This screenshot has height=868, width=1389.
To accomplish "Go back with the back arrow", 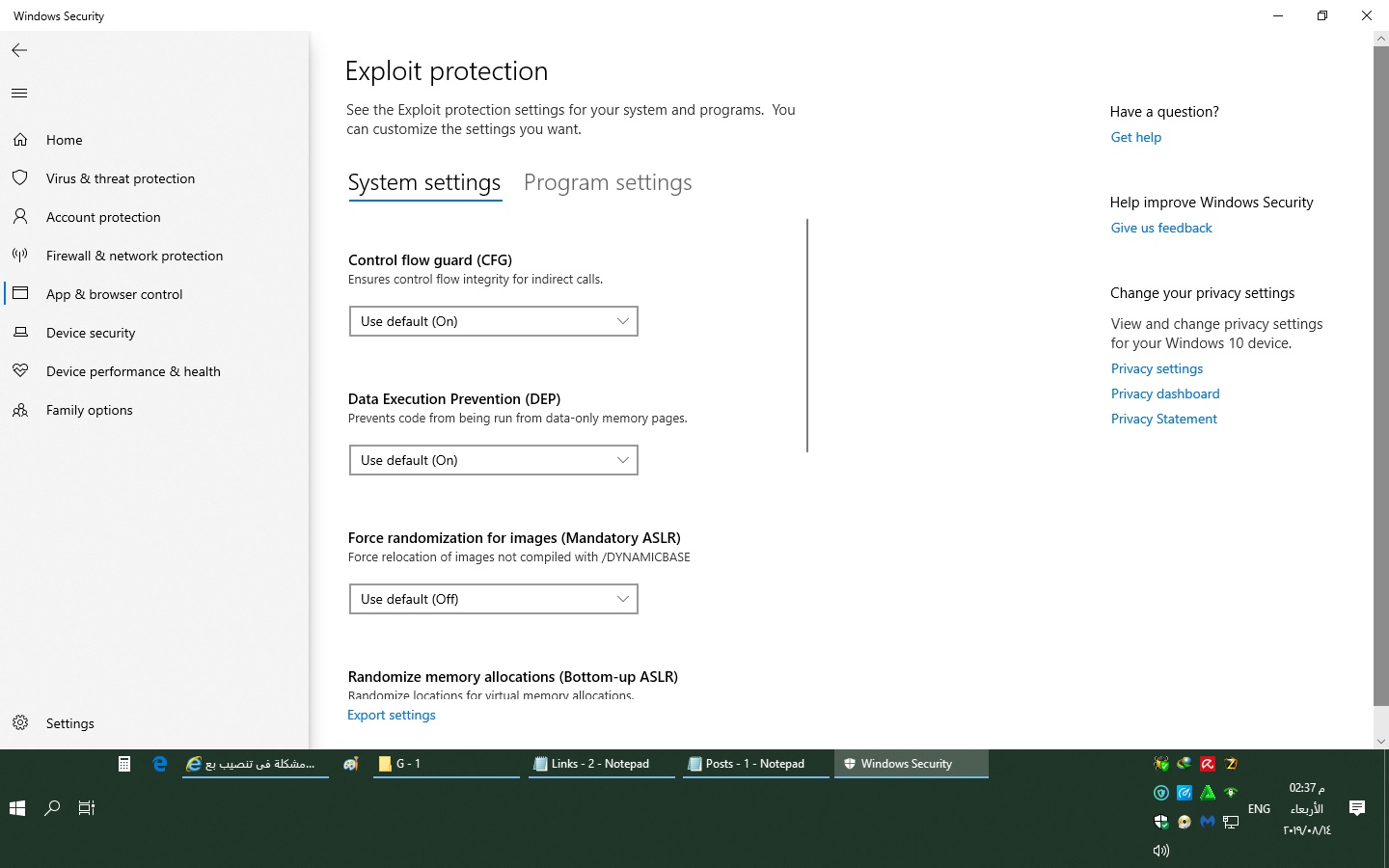I will click(x=19, y=50).
